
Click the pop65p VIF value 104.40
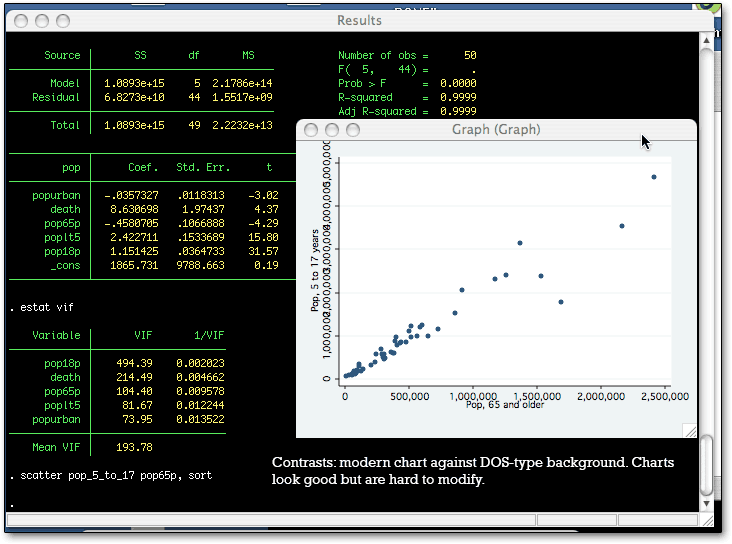tap(134, 391)
